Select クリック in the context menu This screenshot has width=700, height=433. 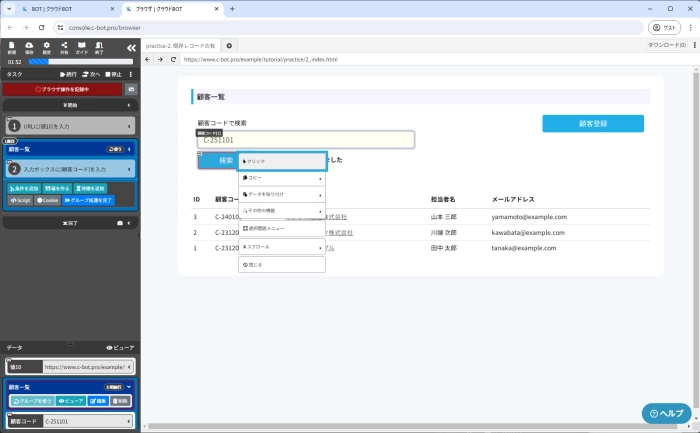(282, 160)
